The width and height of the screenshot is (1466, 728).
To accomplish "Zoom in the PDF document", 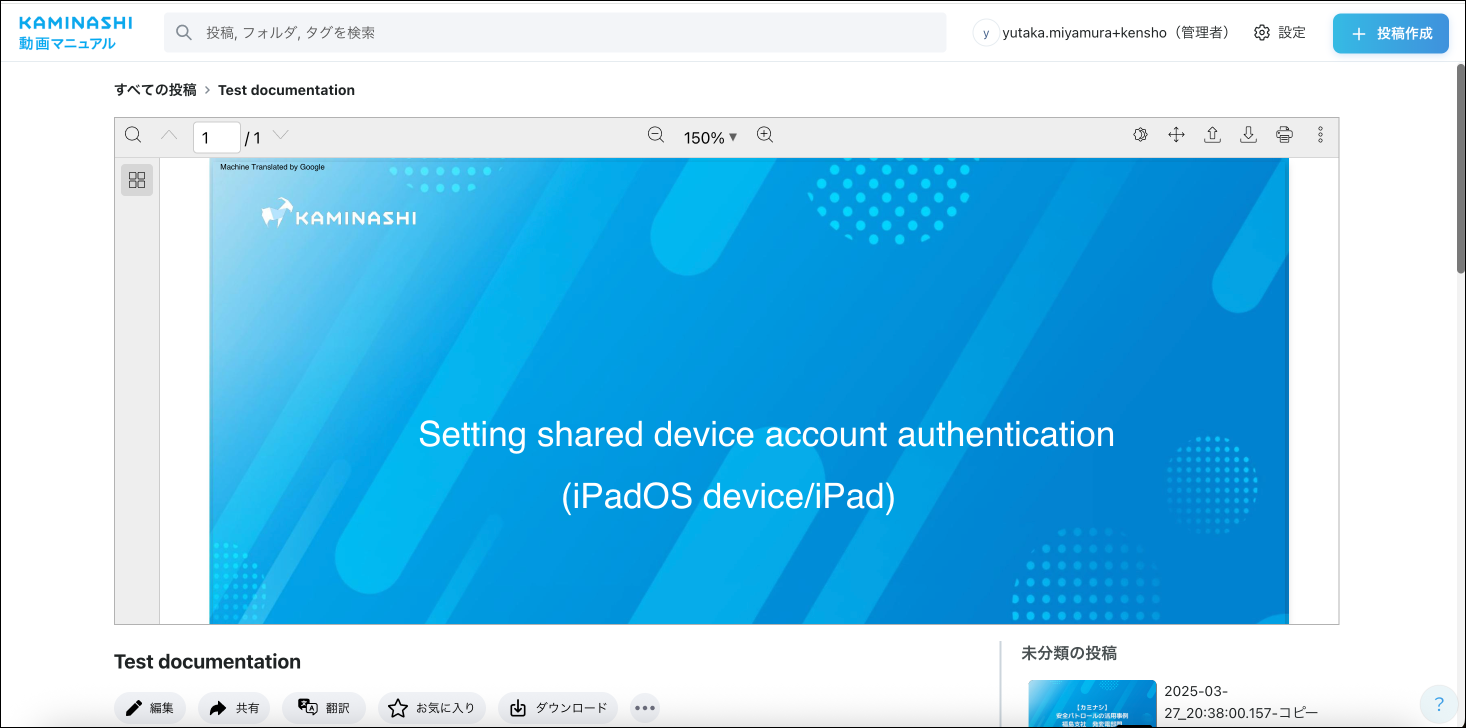I will 765,135.
